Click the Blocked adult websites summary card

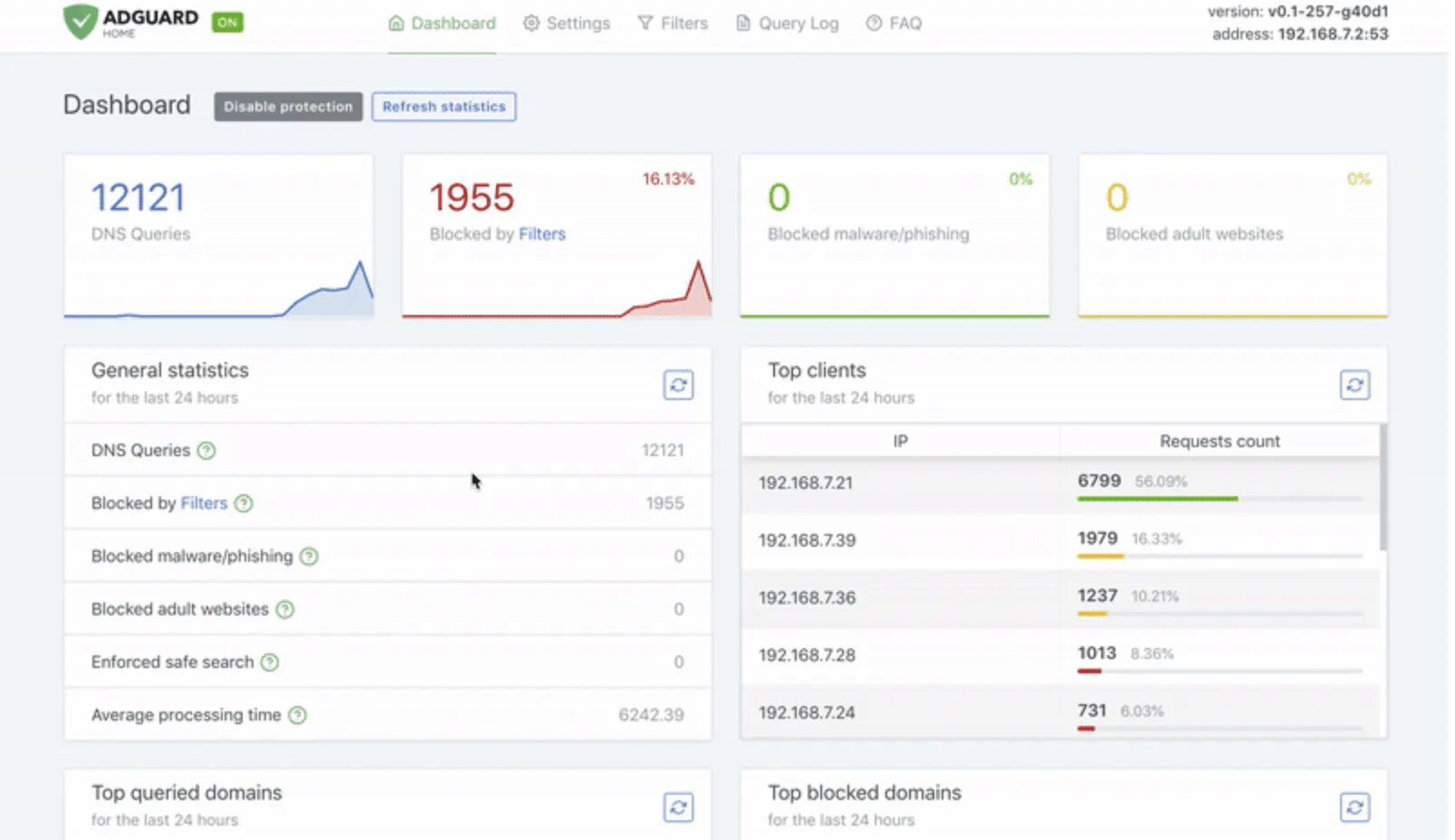click(x=1232, y=235)
